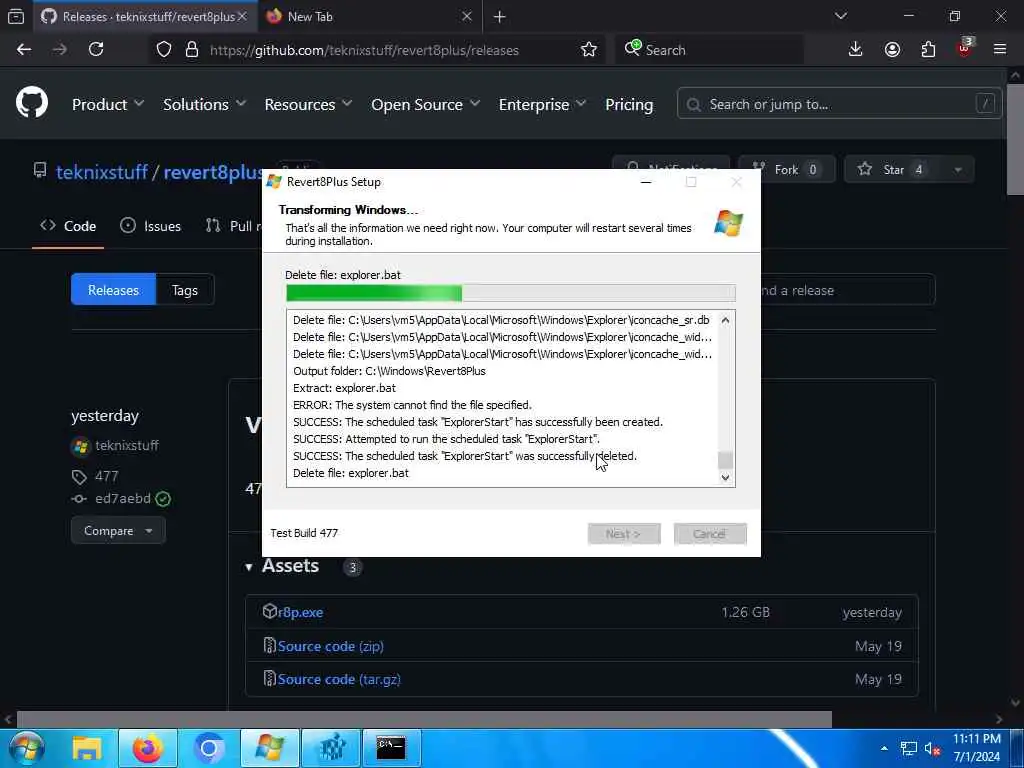Open teknixstuff owner link
This screenshot has height=768, width=1024.
click(101, 172)
